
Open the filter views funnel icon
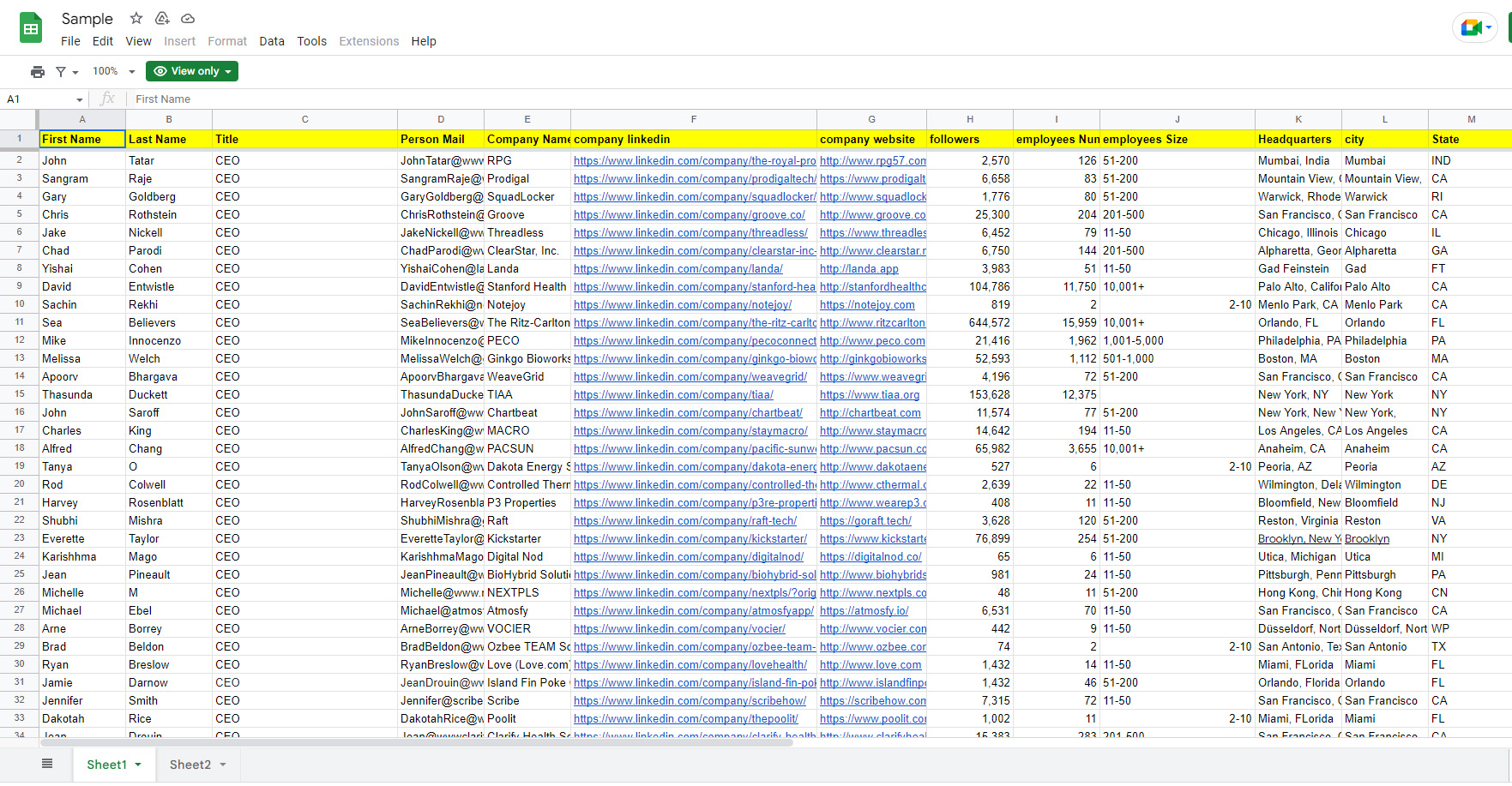61,72
